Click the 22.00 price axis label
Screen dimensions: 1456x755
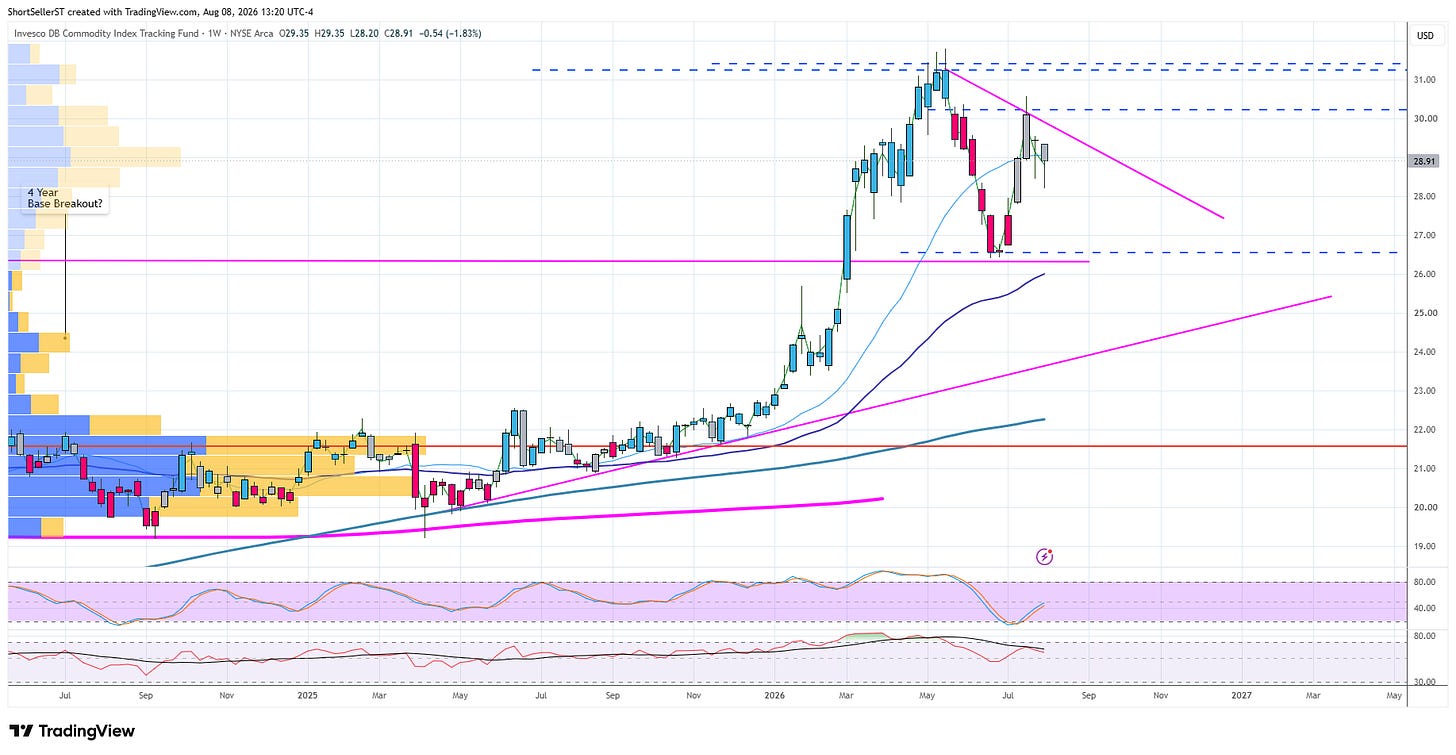tap(1424, 430)
